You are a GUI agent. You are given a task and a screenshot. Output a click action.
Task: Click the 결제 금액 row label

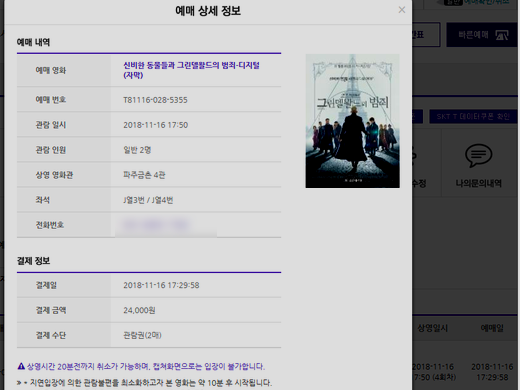click(x=51, y=310)
